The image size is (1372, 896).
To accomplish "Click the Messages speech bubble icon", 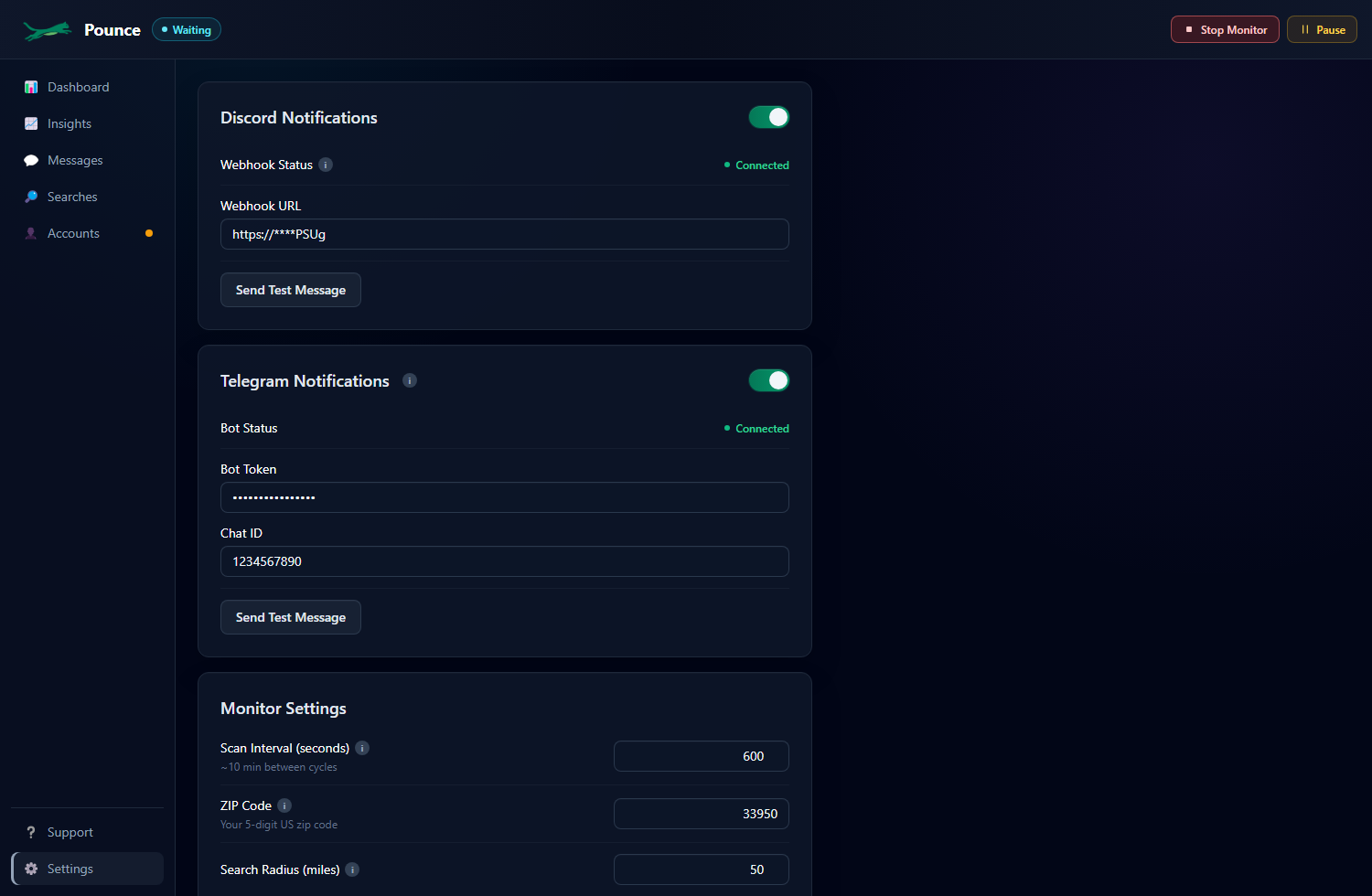I will 31,160.
